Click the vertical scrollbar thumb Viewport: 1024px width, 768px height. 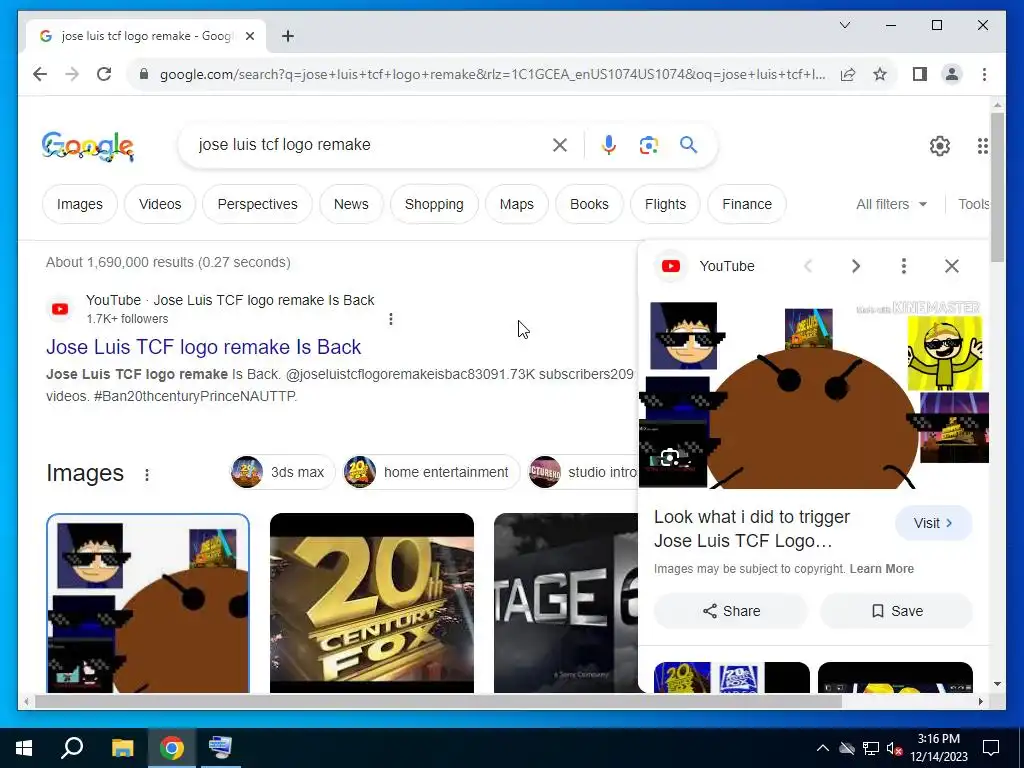coord(997,187)
